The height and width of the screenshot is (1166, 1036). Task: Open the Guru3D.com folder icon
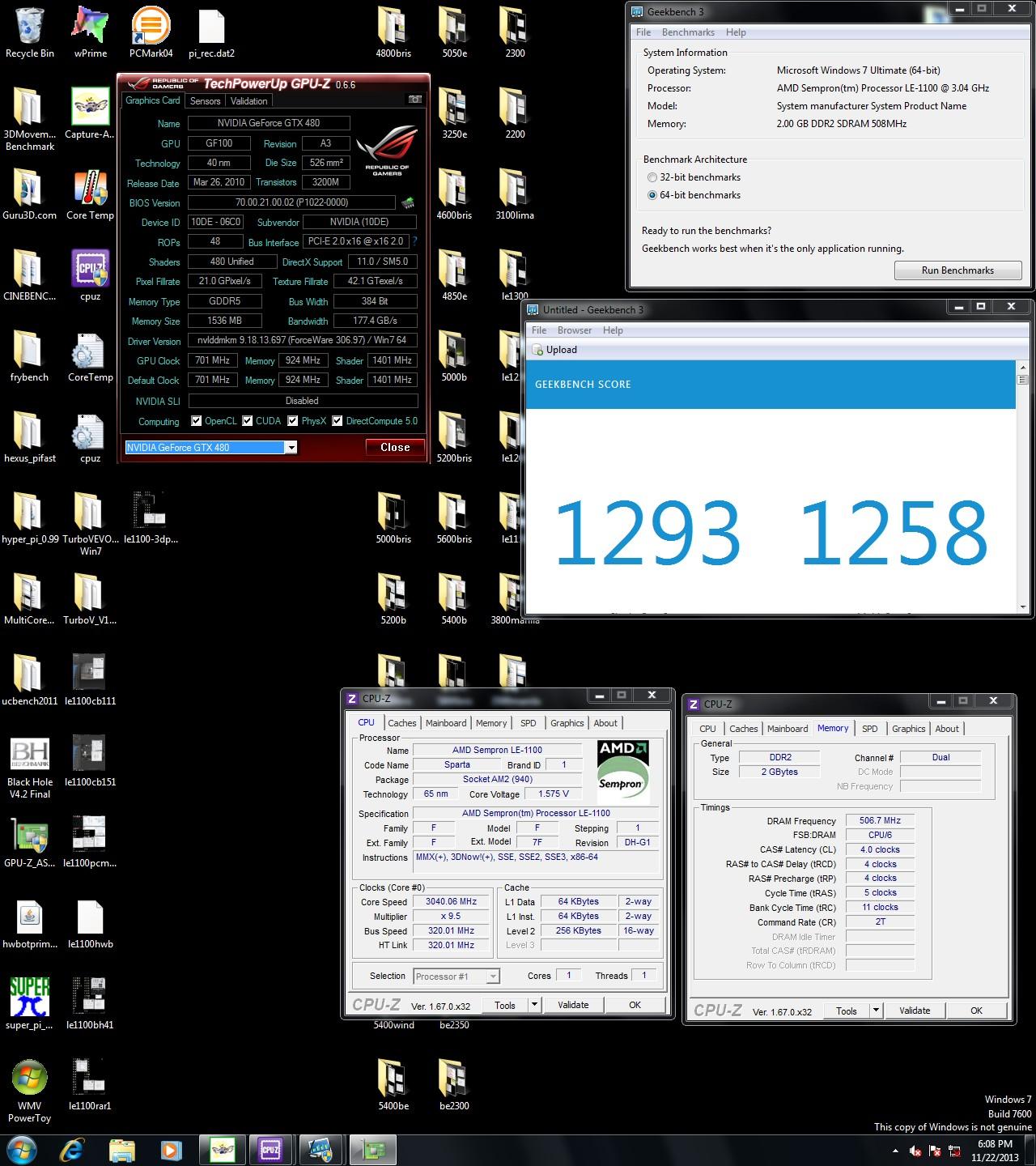(29, 188)
